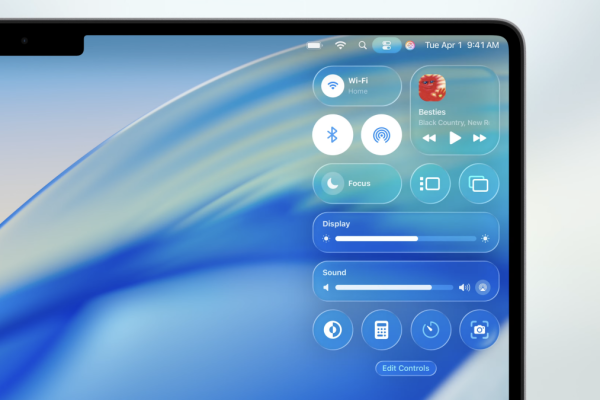Open the Calculator control

382,330
